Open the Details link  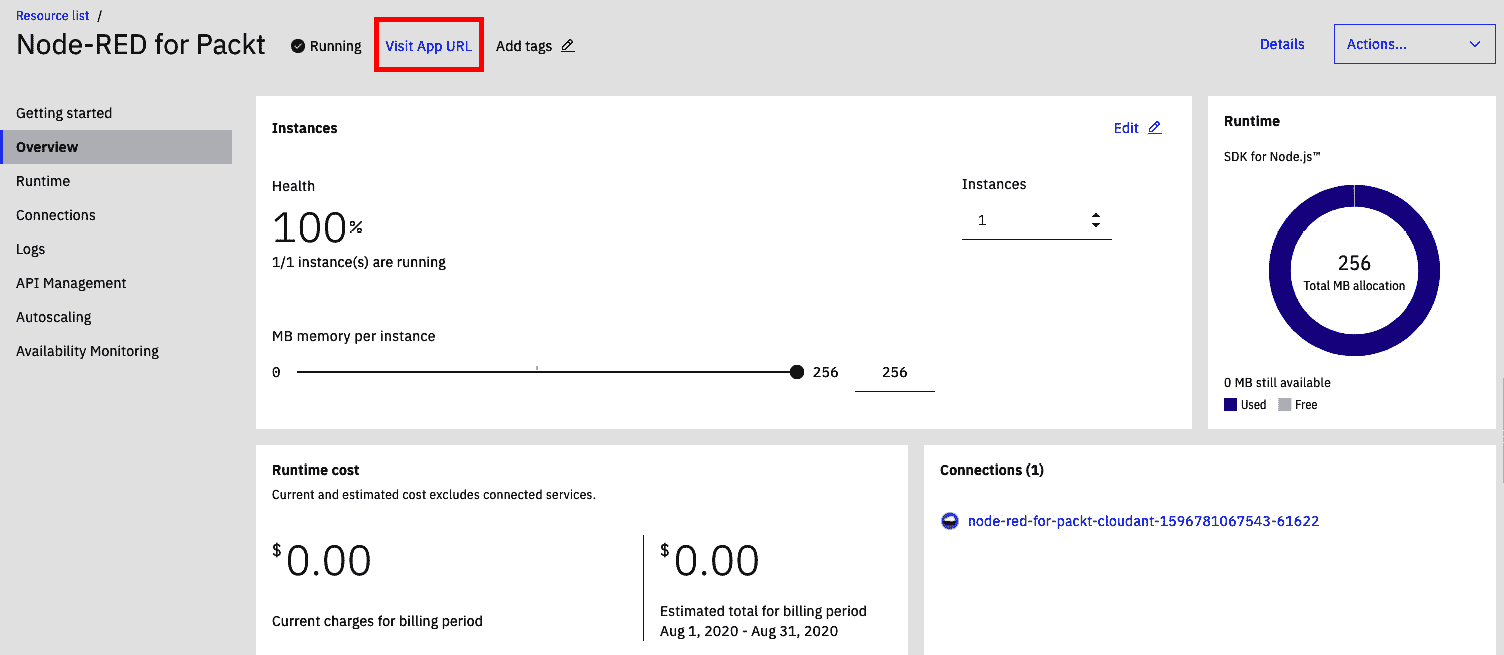[x=1282, y=44]
